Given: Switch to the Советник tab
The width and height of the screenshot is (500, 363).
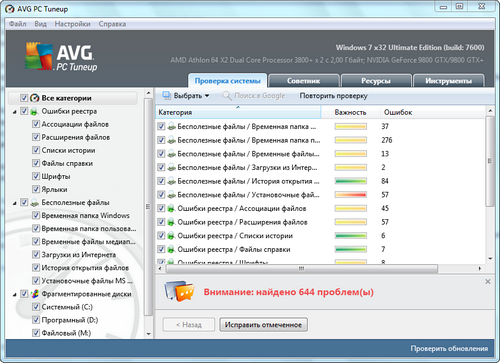Looking at the screenshot, I should (303, 81).
